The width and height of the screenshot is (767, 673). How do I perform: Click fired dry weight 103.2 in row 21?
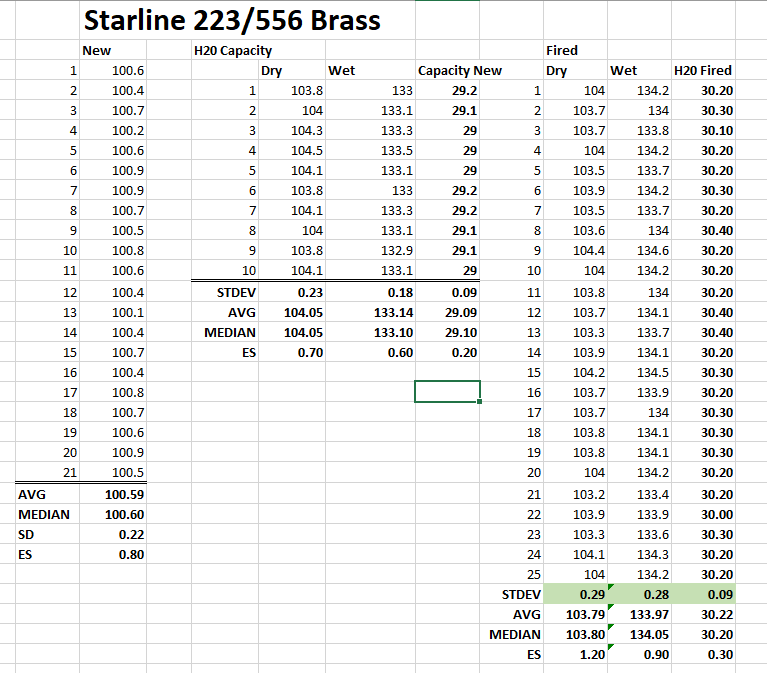tap(575, 494)
